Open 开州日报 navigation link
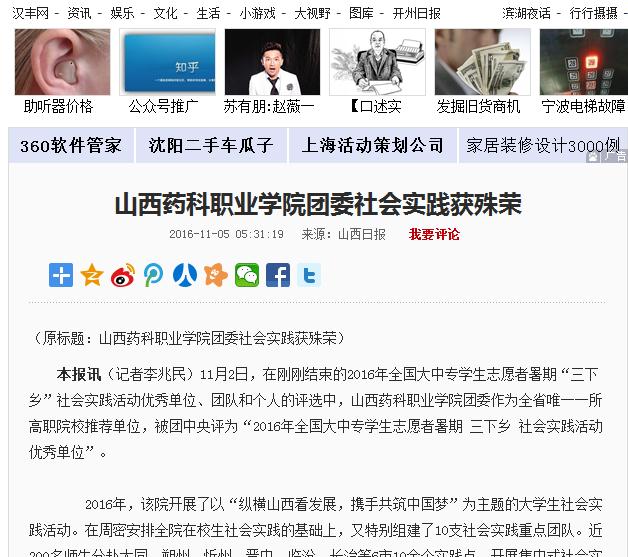 pos(417,13)
